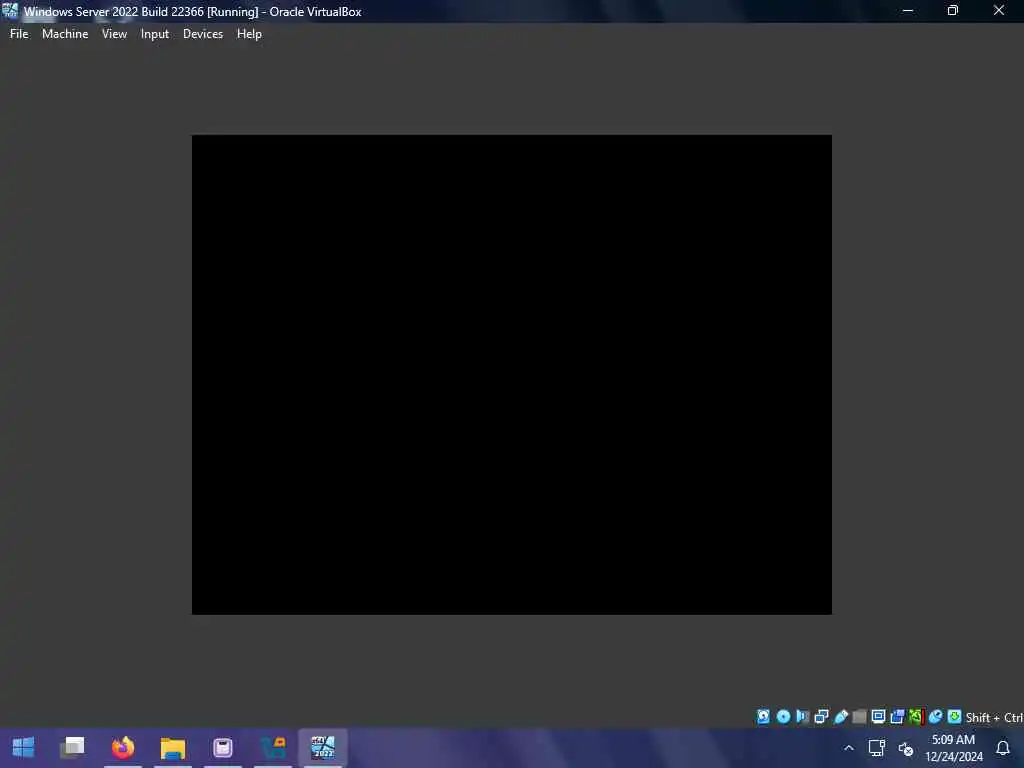The width and height of the screenshot is (1024, 768).
Task: Click the USB devices status icon
Action: pos(840,716)
